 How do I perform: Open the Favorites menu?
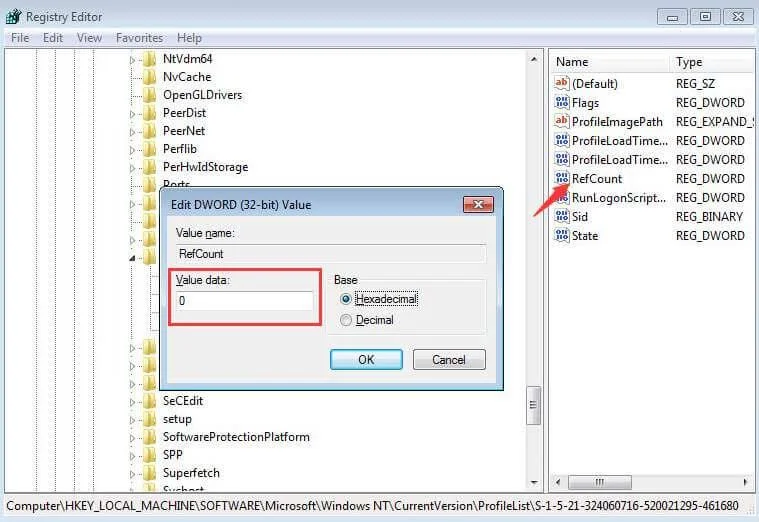(x=139, y=38)
